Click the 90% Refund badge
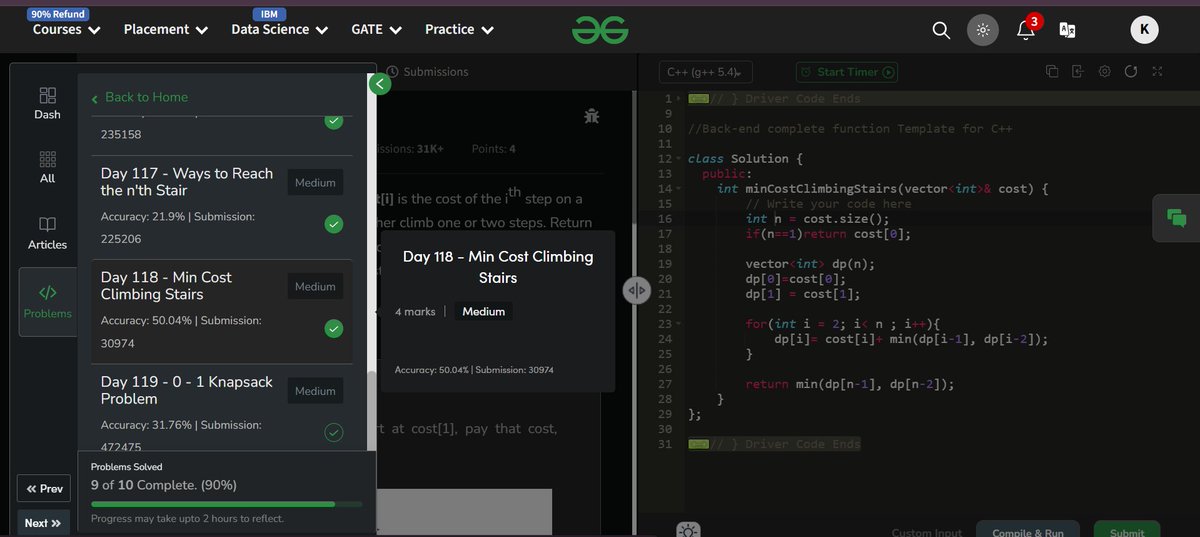This screenshot has width=1200, height=537. [58, 14]
